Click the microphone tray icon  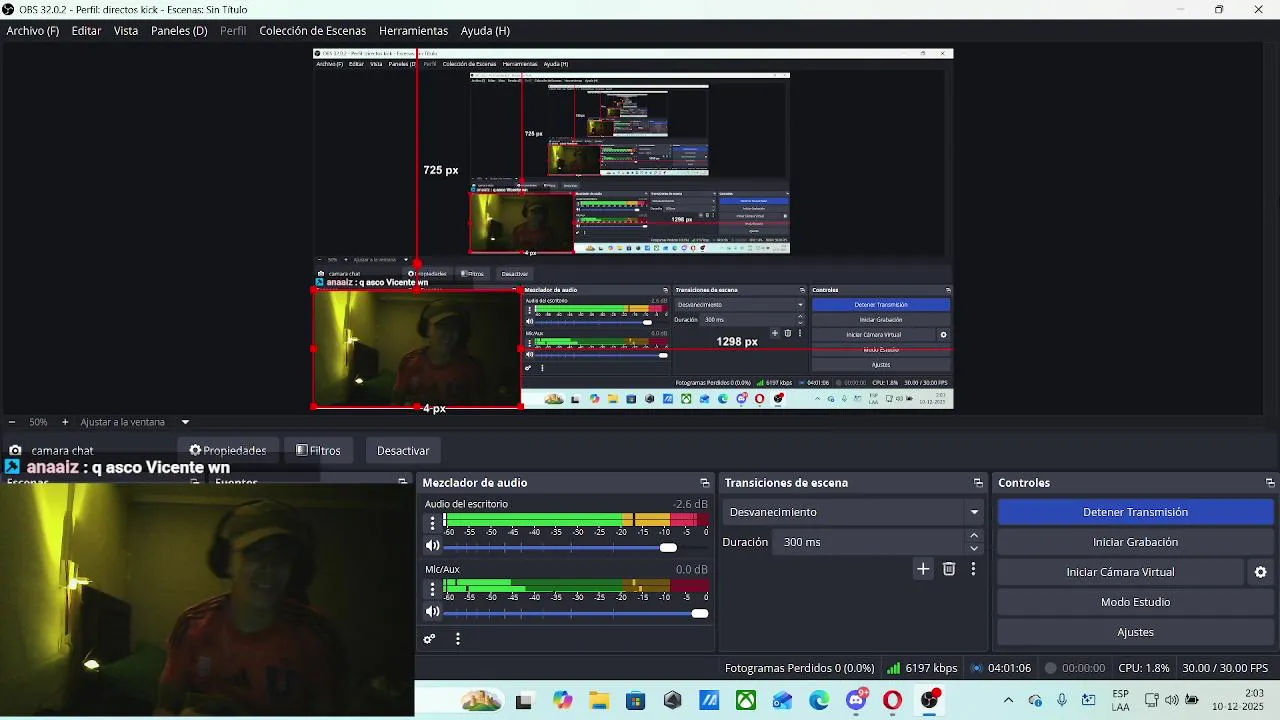coord(1062,700)
